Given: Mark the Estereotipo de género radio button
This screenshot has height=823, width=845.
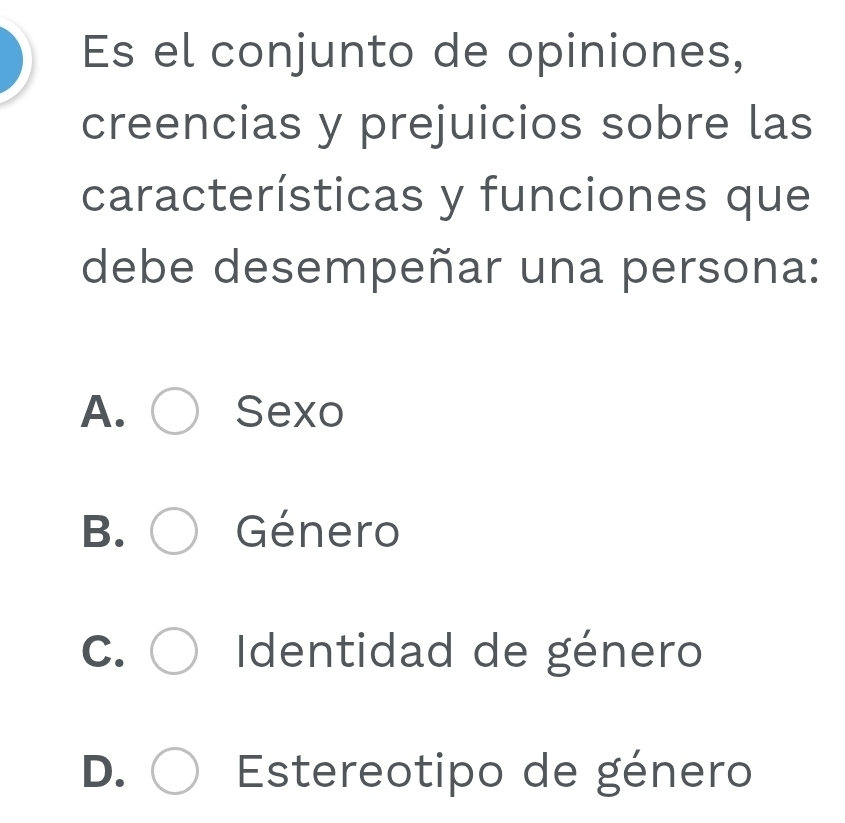Looking at the screenshot, I should click(175, 773).
